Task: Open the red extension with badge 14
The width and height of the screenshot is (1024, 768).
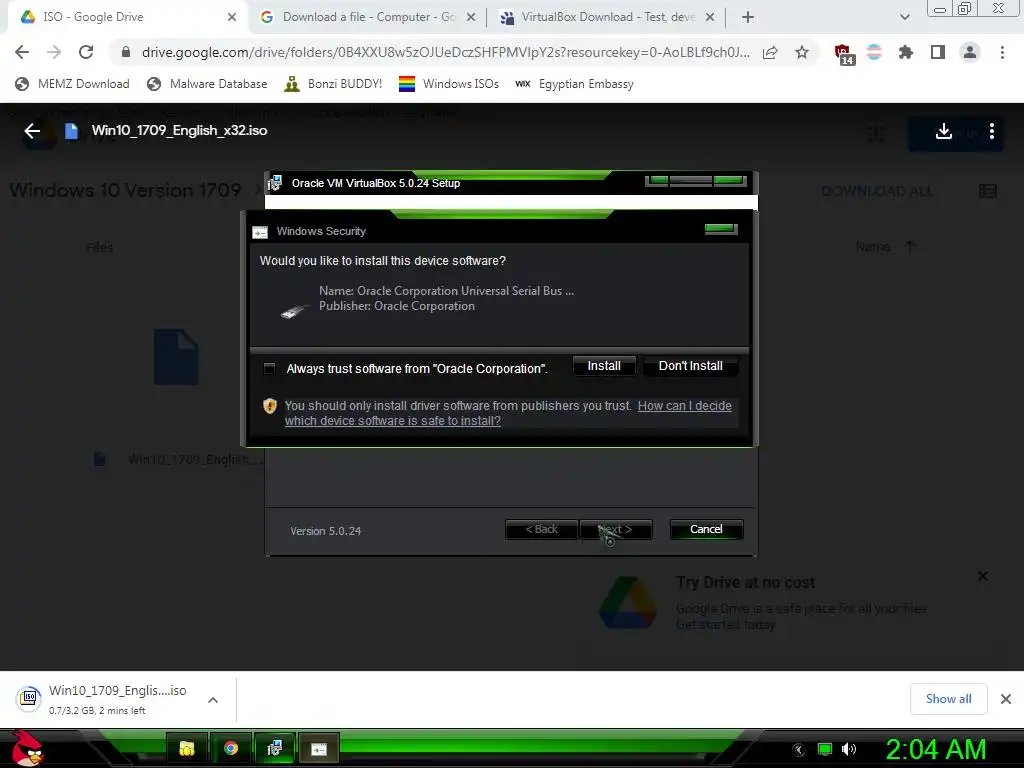Action: point(843,54)
